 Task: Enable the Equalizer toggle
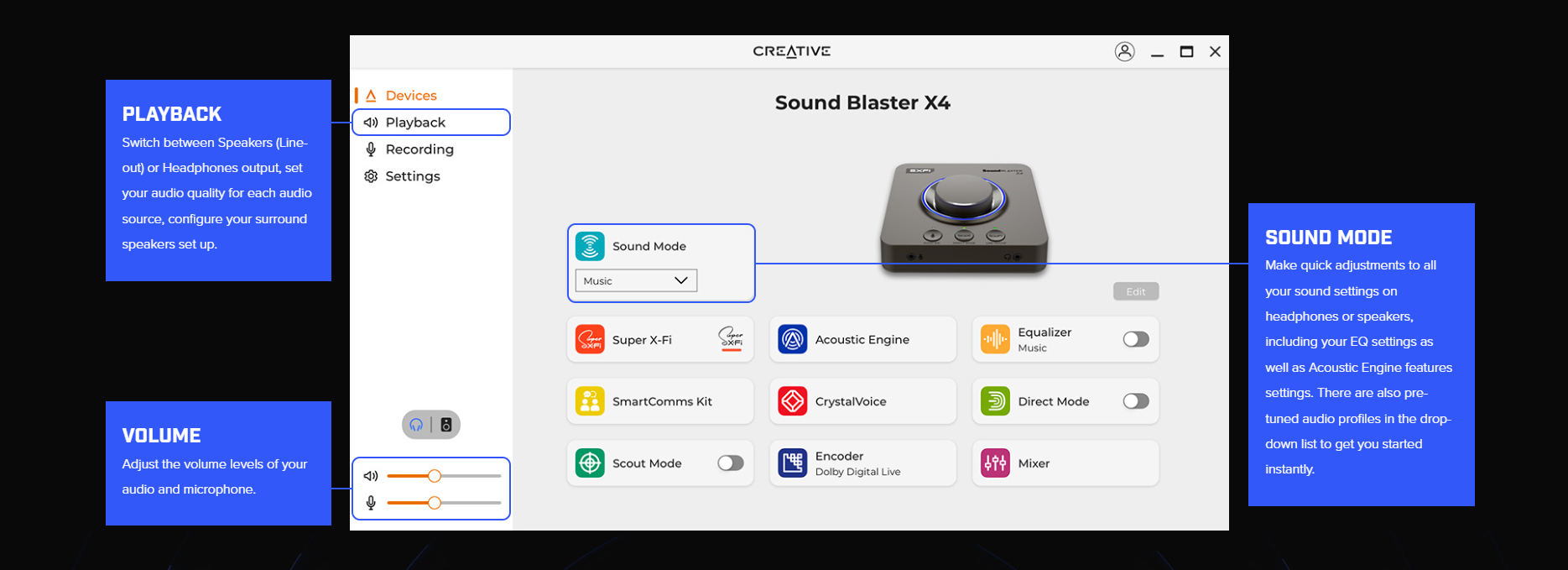coord(1135,339)
